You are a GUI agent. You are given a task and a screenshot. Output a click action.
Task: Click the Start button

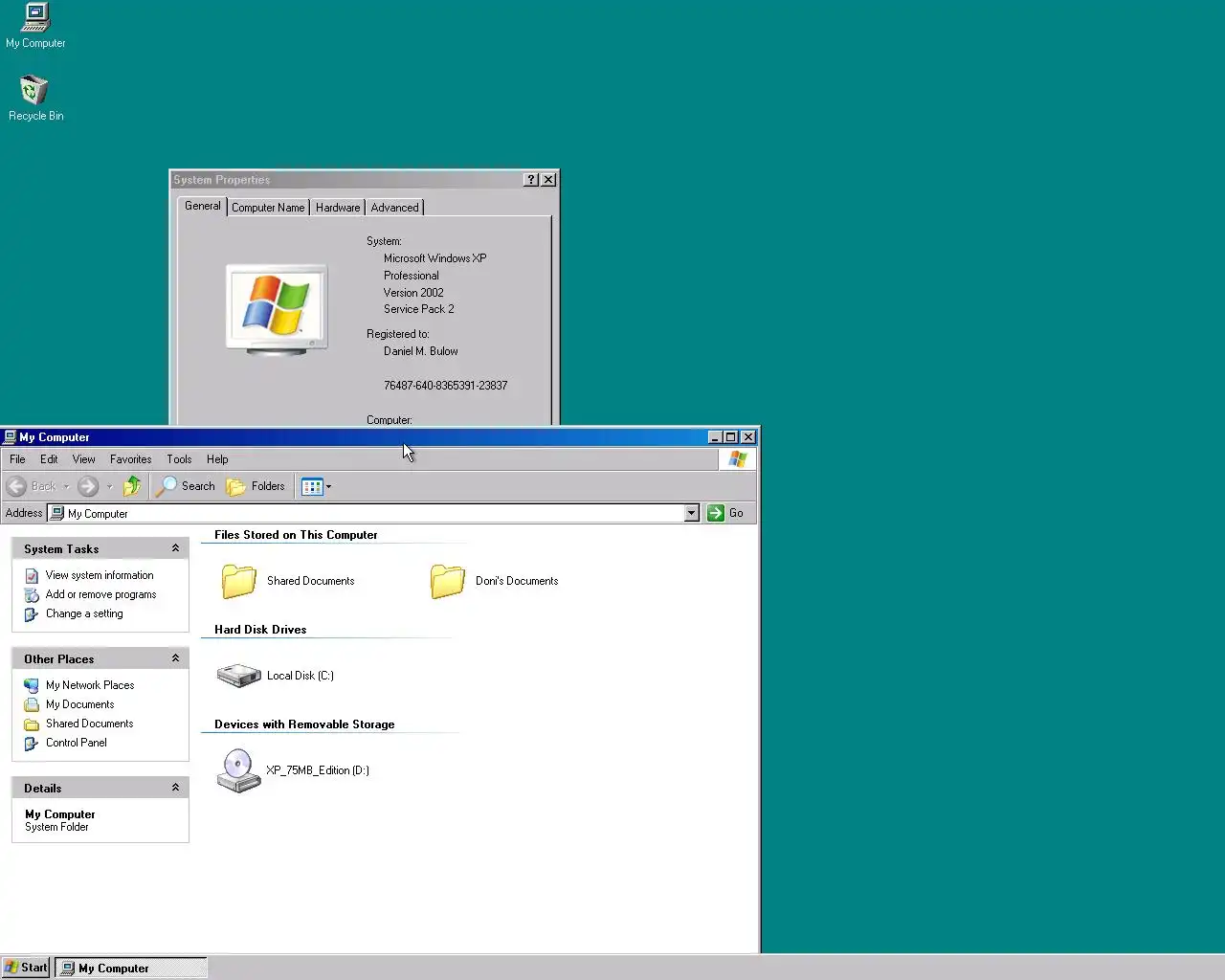pyautogui.click(x=26, y=968)
